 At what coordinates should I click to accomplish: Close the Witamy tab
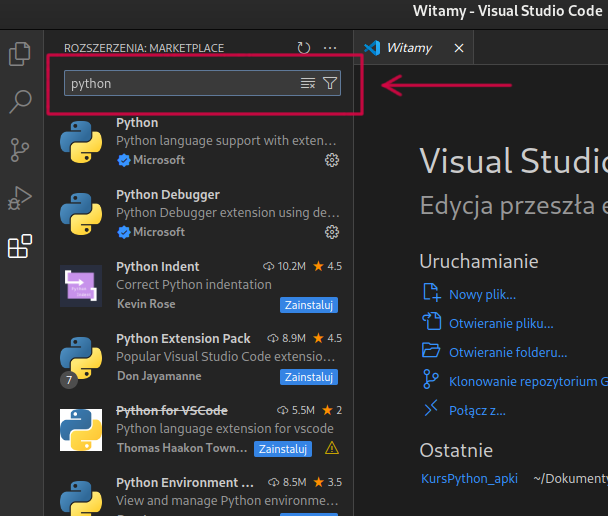point(459,48)
